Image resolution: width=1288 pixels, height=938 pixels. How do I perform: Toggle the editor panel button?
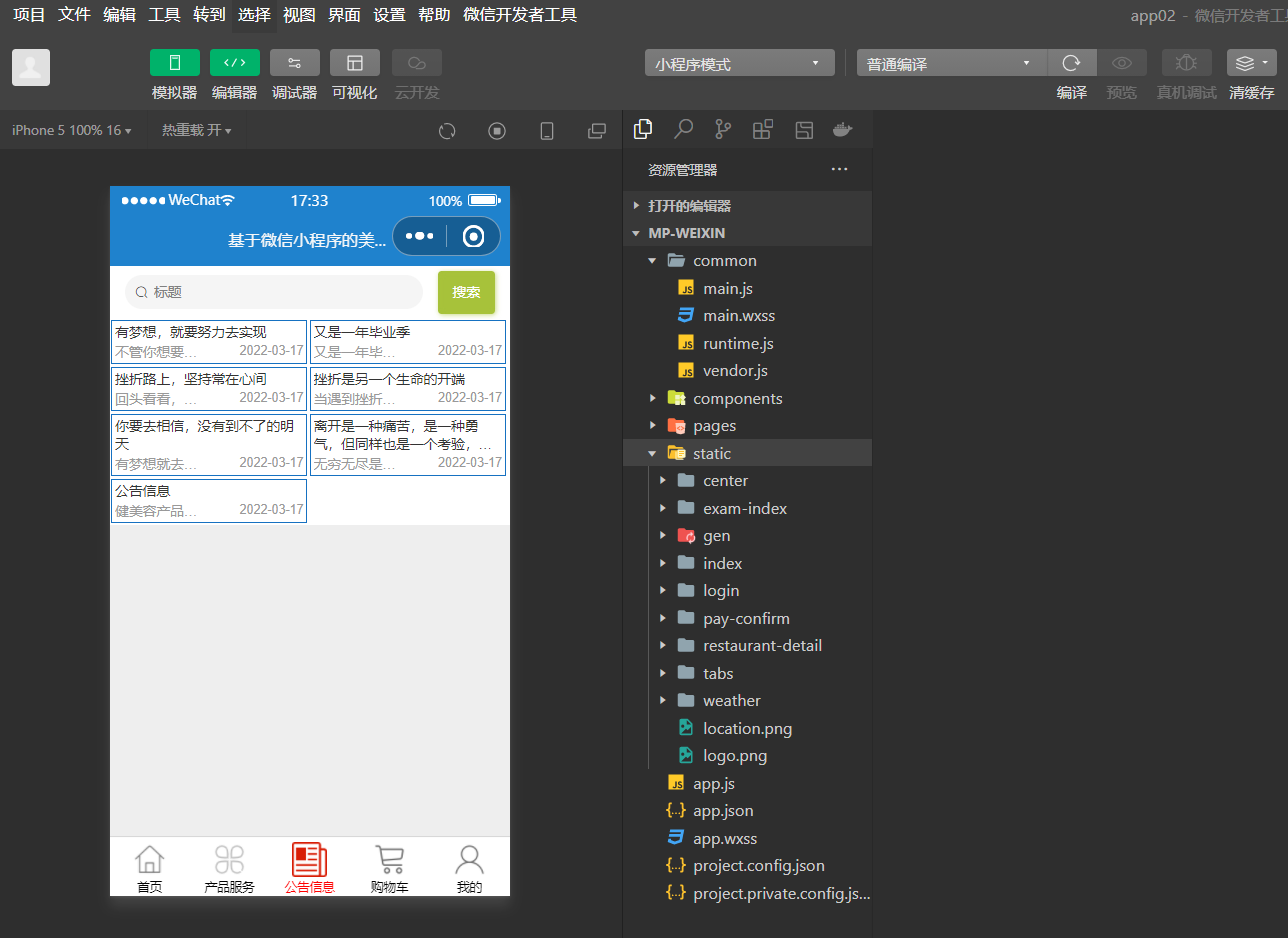pos(235,63)
